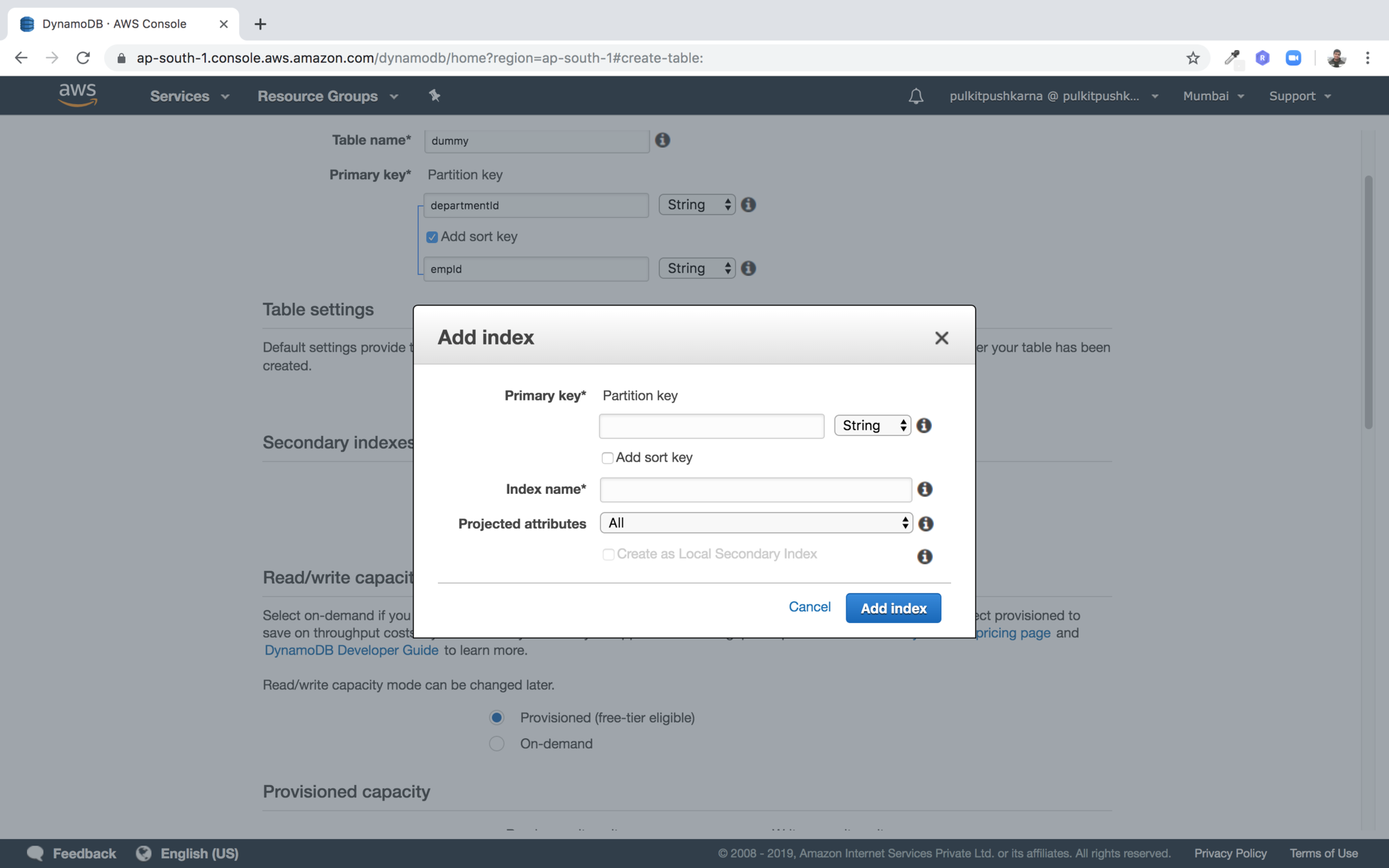Click the pin shortcut icon in navbar
The image size is (1389, 868).
click(435, 96)
